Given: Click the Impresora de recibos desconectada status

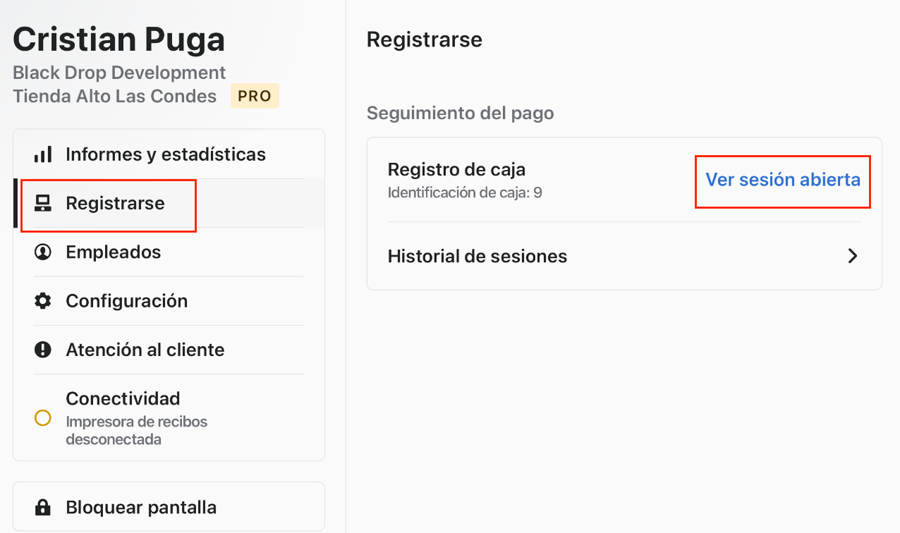Looking at the screenshot, I should point(136,430).
